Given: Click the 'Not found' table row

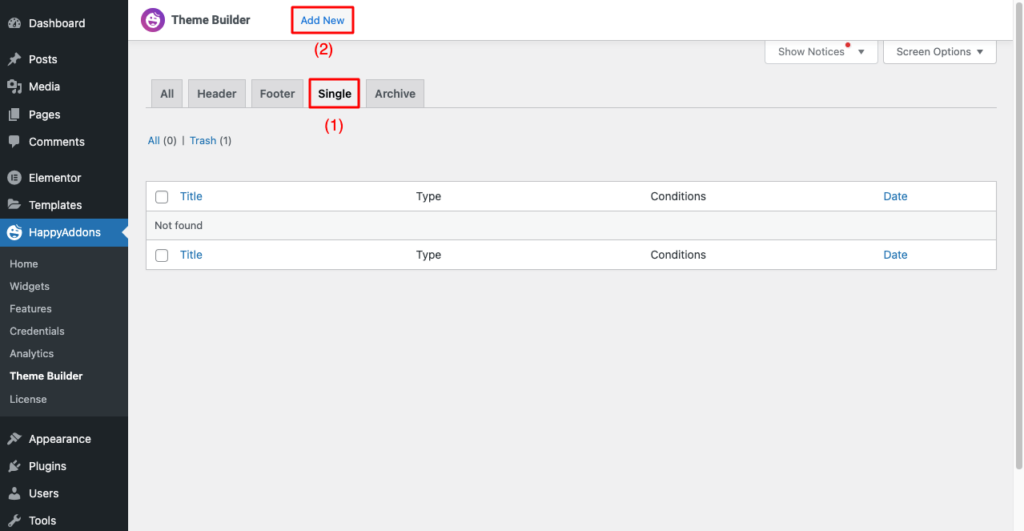Looking at the screenshot, I should pos(571,225).
